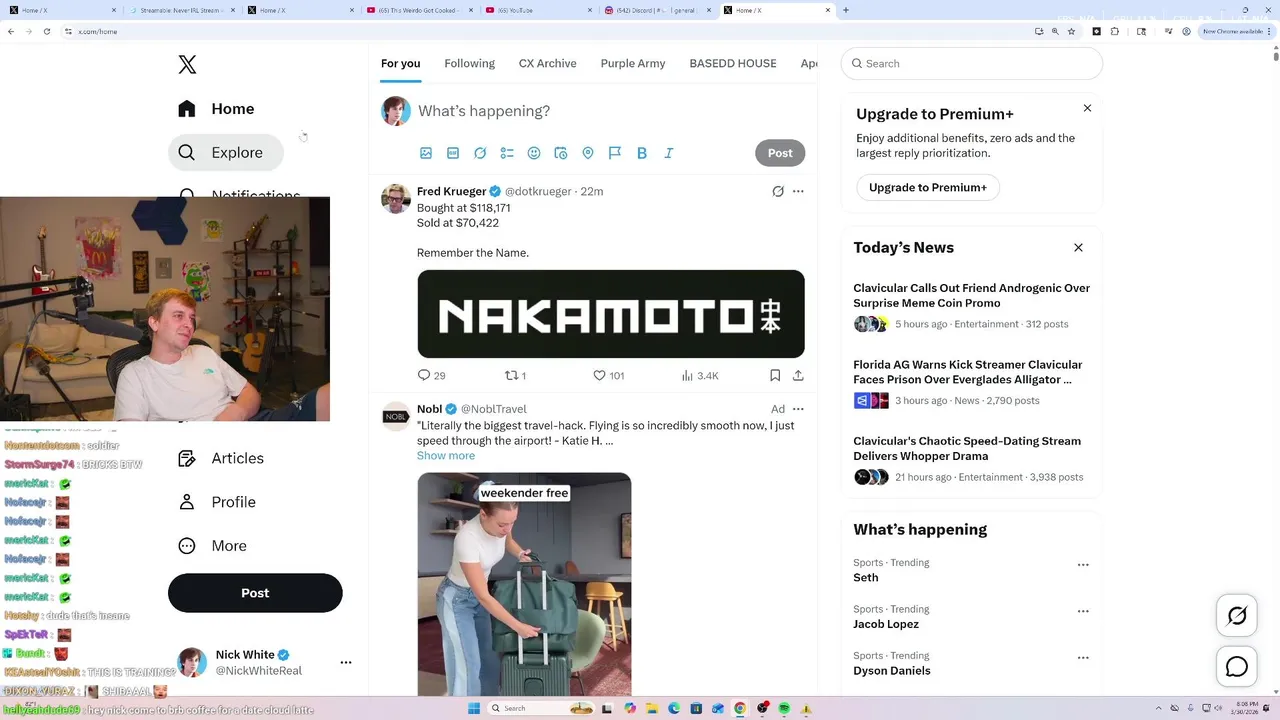Image resolution: width=1280 pixels, height=720 pixels.
Task: Click the black Post button in sidebar
Action: click(255, 593)
